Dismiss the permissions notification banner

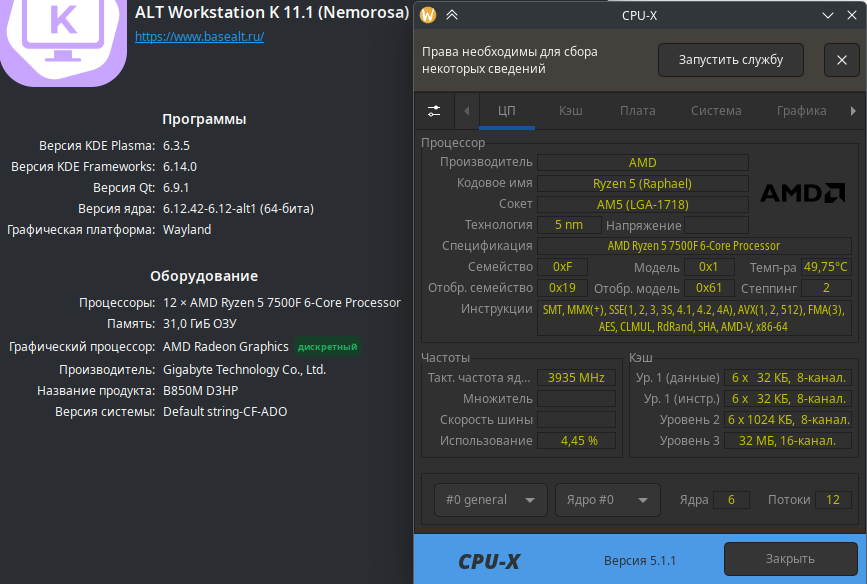point(842,60)
